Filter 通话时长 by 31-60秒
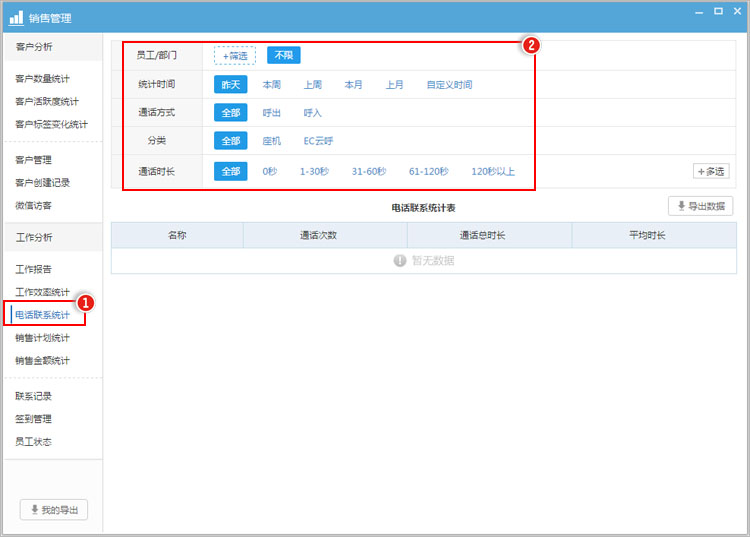750x537 pixels. click(369, 171)
